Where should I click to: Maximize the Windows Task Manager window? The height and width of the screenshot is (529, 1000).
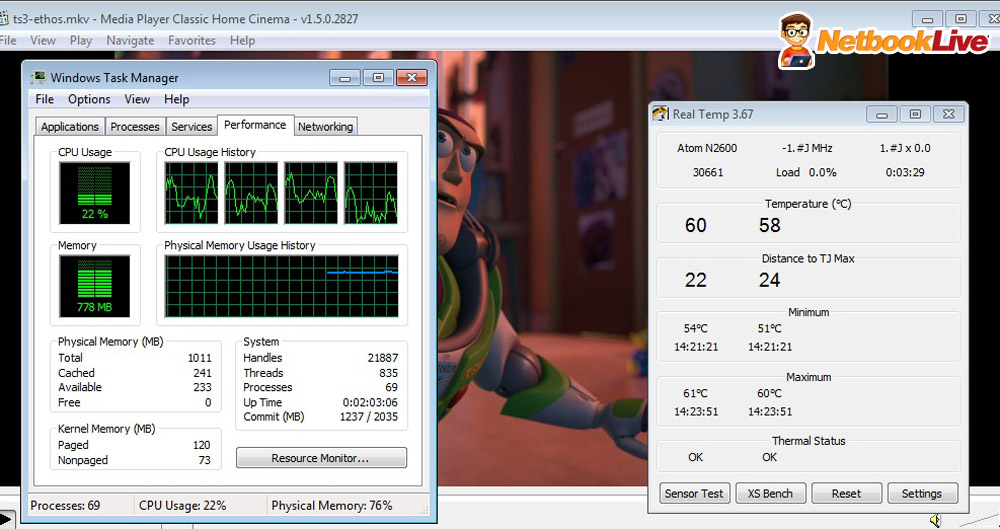(378, 78)
